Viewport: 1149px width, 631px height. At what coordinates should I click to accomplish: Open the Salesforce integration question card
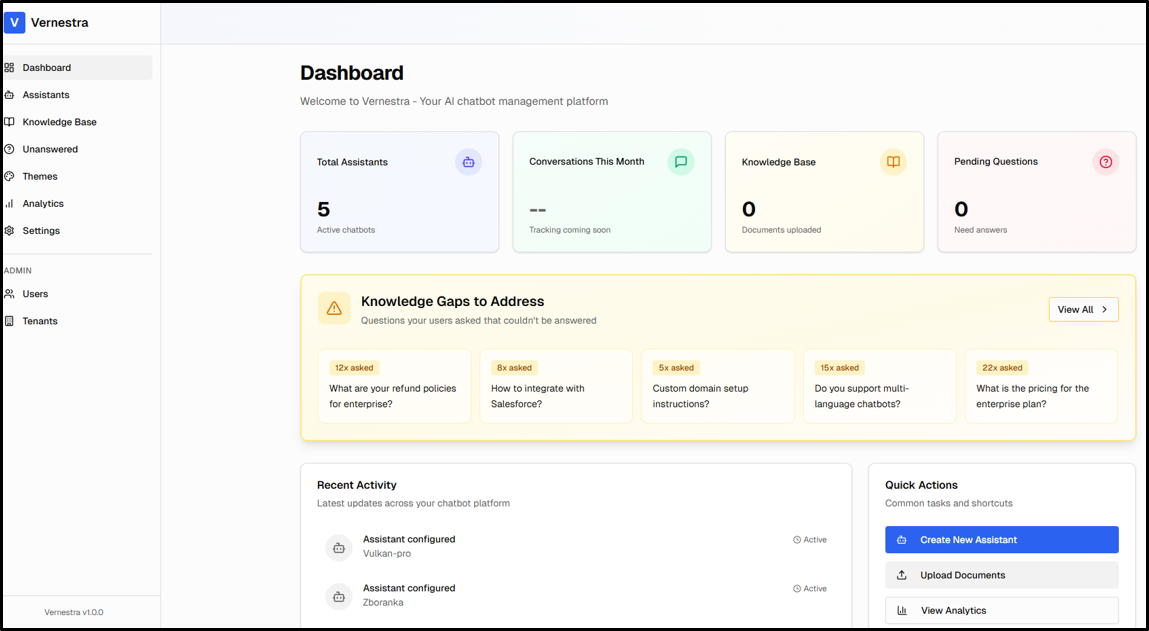(556, 386)
